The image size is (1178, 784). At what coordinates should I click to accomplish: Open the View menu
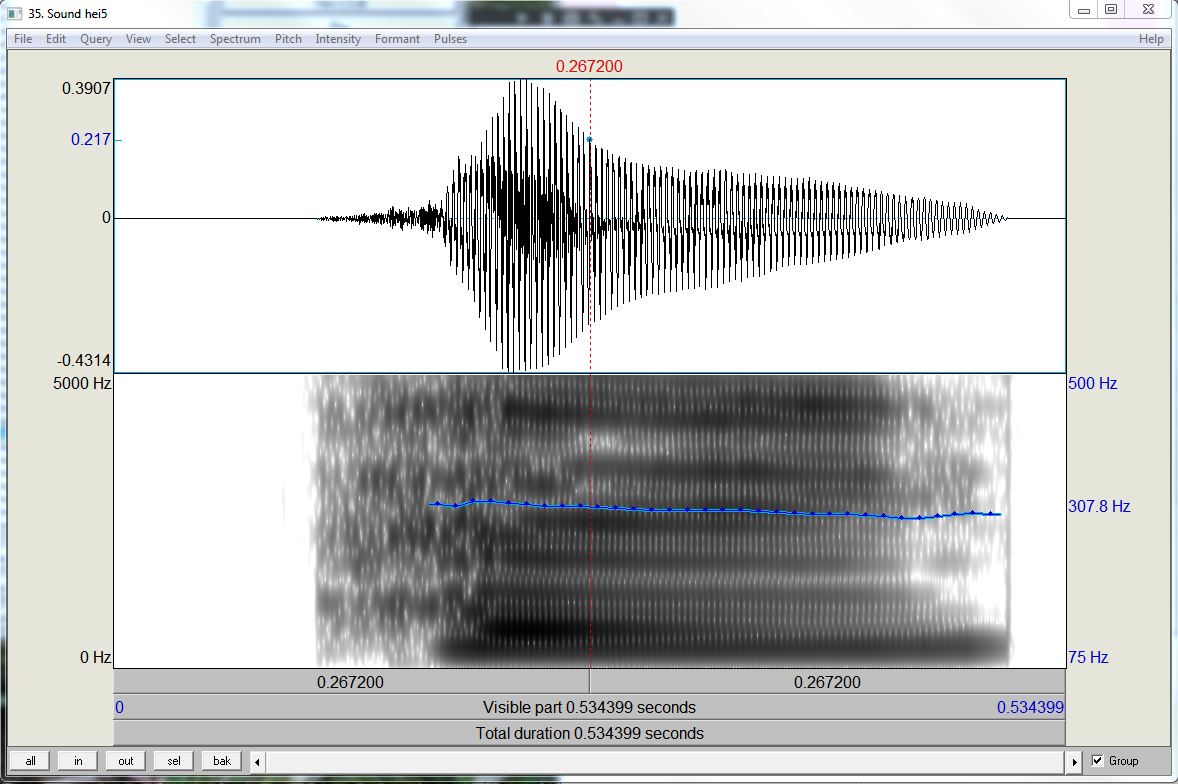coord(138,39)
